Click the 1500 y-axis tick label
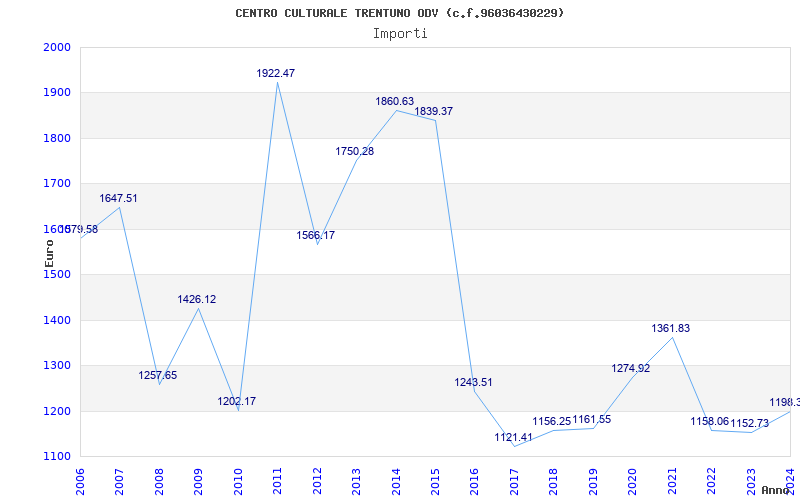Screen dimensions: 800x500 coord(57,274)
